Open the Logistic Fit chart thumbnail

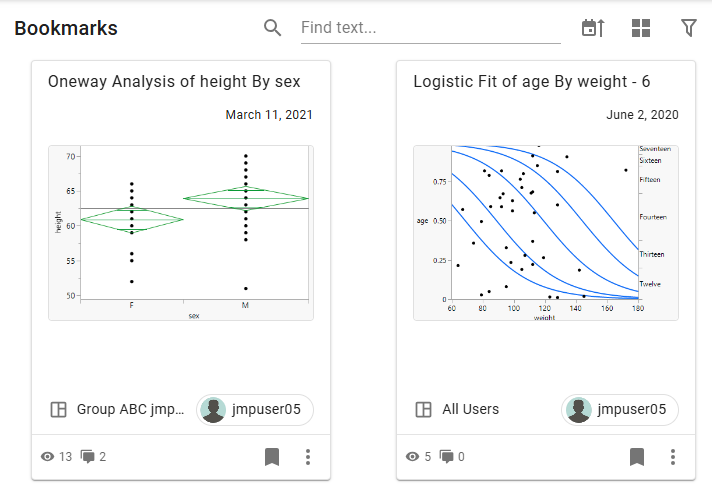(546, 233)
